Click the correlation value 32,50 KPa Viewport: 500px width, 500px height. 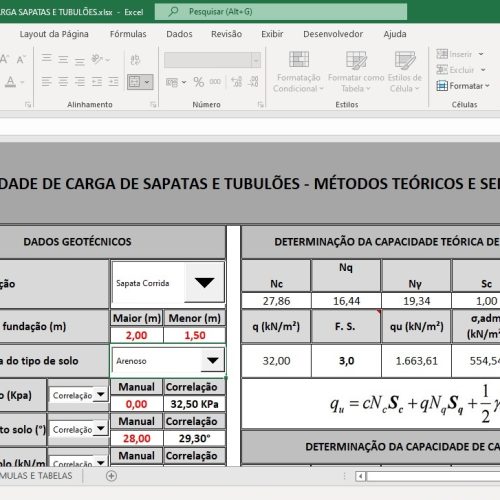pos(195,404)
